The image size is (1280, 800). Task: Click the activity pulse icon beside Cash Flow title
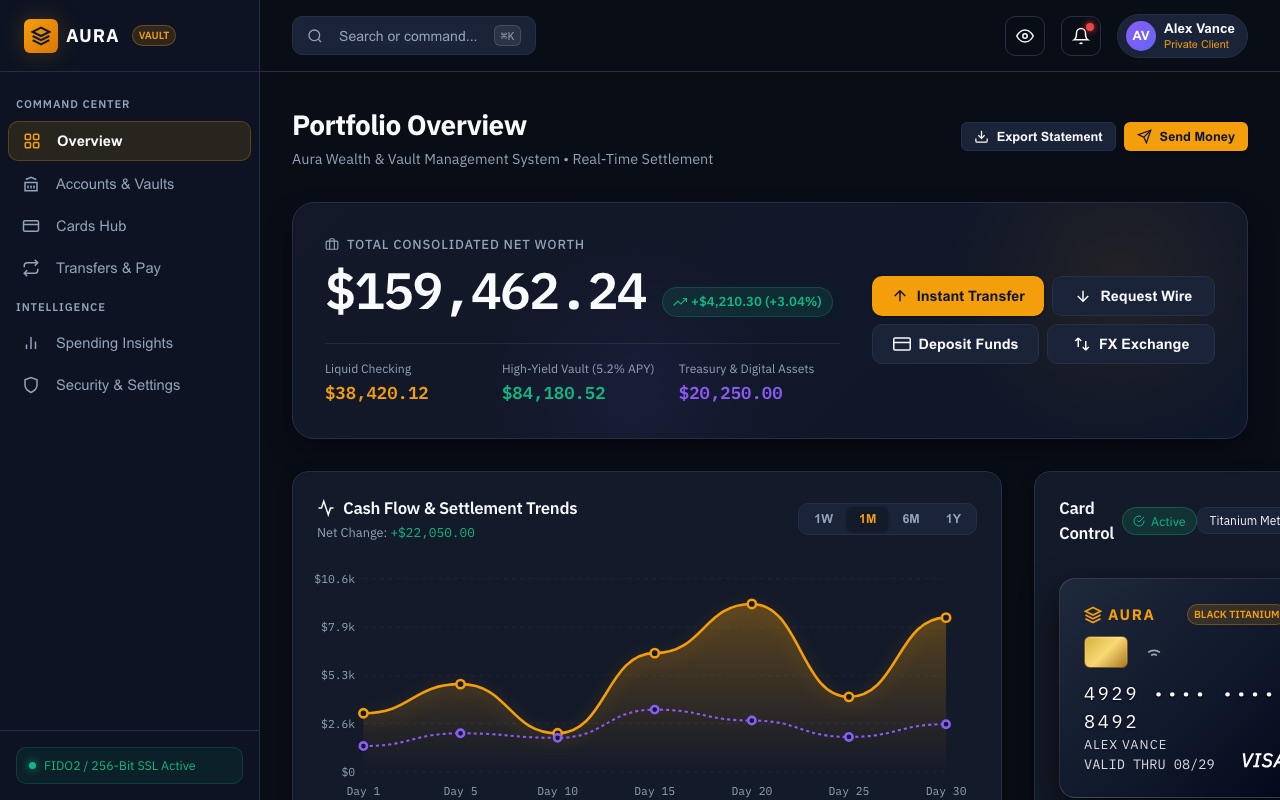click(326, 508)
